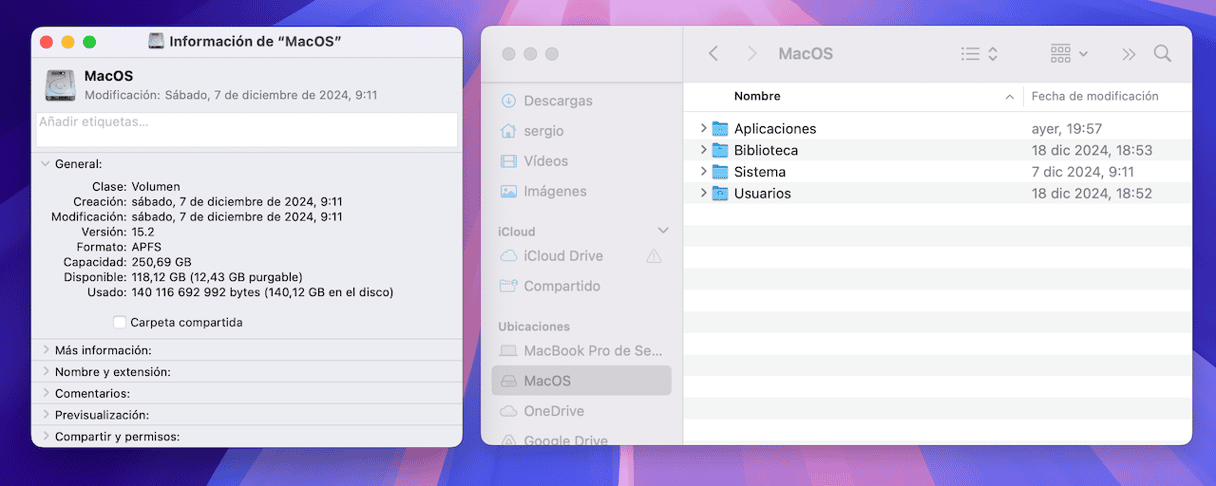The height and width of the screenshot is (486, 1216).
Task: Collapse the iCloud sidebar section
Action: 662,231
